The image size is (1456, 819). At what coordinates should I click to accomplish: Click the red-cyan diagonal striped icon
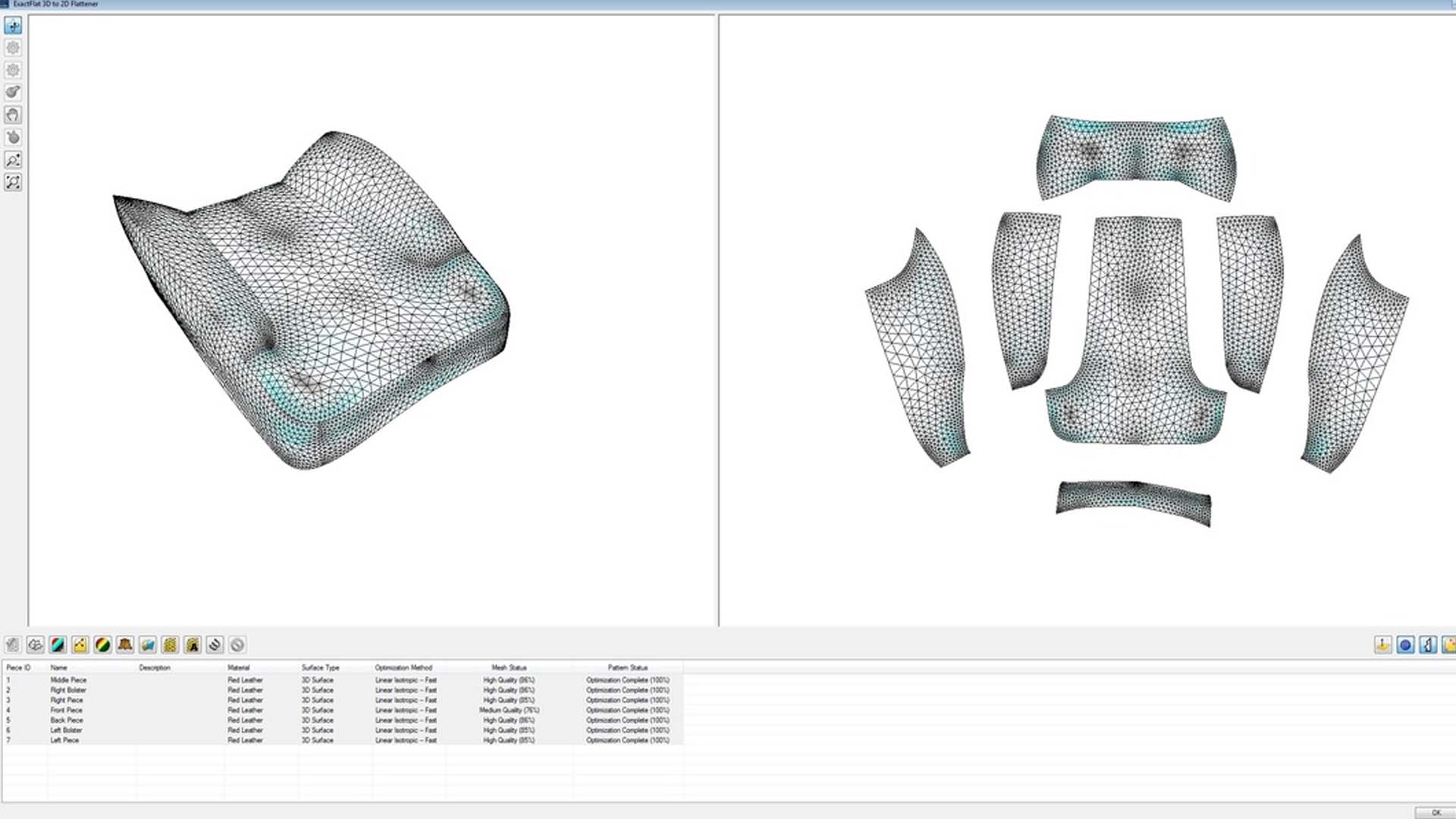pyautogui.click(x=58, y=645)
